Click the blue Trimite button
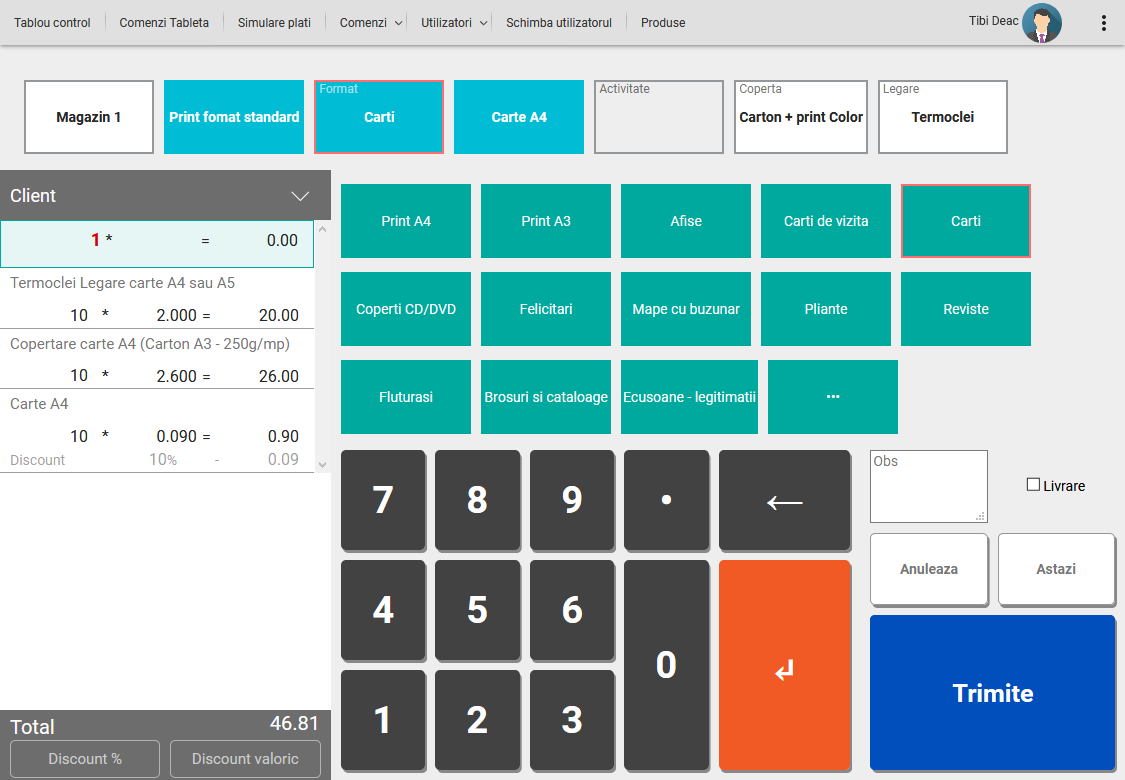This screenshot has height=780, width=1125. [992, 693]
